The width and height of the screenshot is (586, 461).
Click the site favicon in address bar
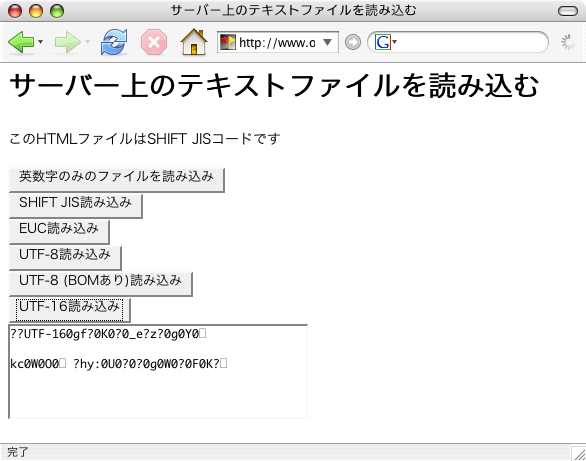[228, 42]
